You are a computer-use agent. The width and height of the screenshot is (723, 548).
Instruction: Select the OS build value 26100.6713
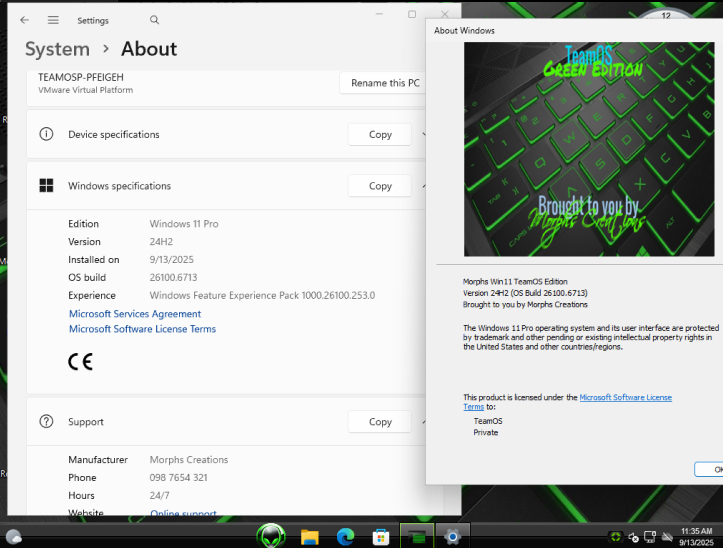pyautogui.click(x=173, y=277)
